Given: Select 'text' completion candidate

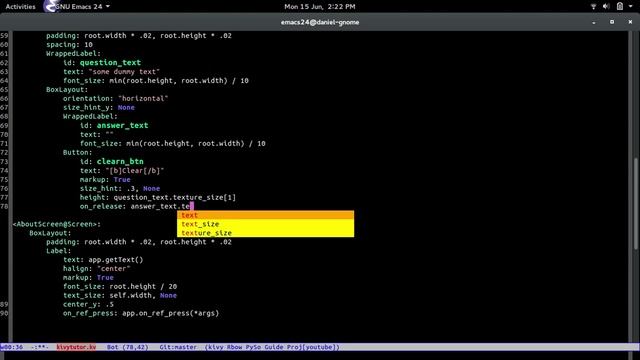Looking at the screenshot, I should (265, 215).
